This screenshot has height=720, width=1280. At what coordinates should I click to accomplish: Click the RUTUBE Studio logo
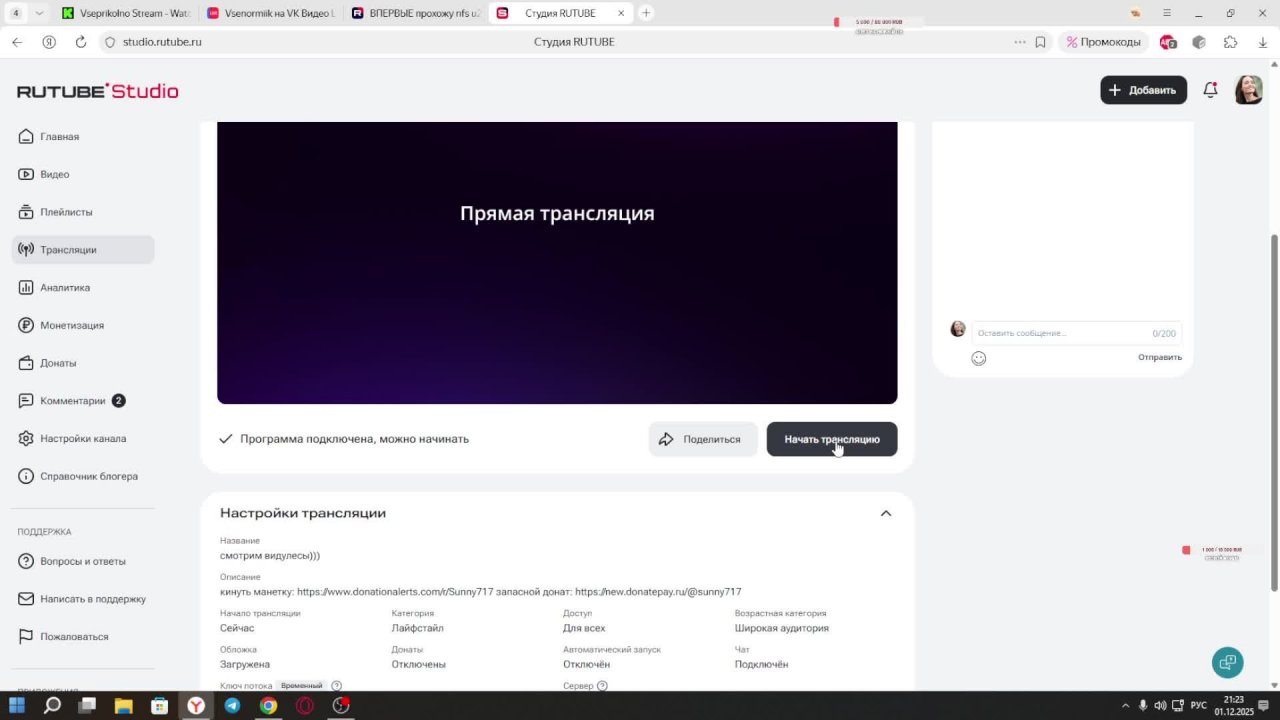coord(97,91)
